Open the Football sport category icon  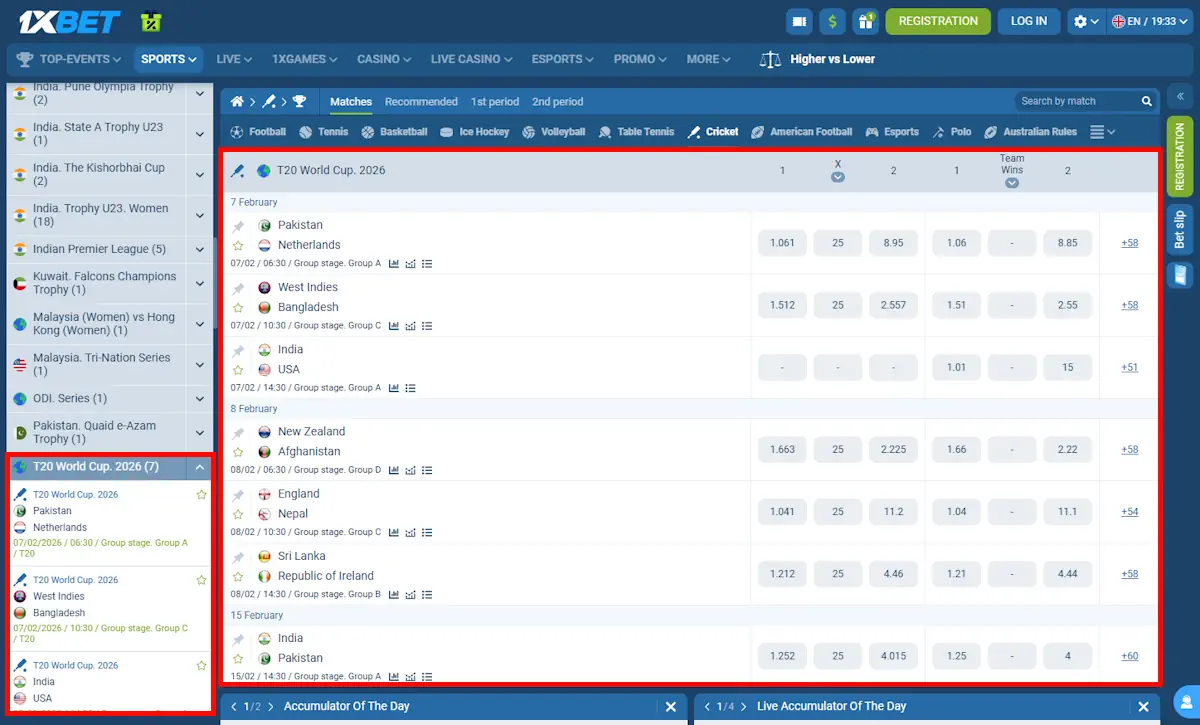click(x=237, y=131)
